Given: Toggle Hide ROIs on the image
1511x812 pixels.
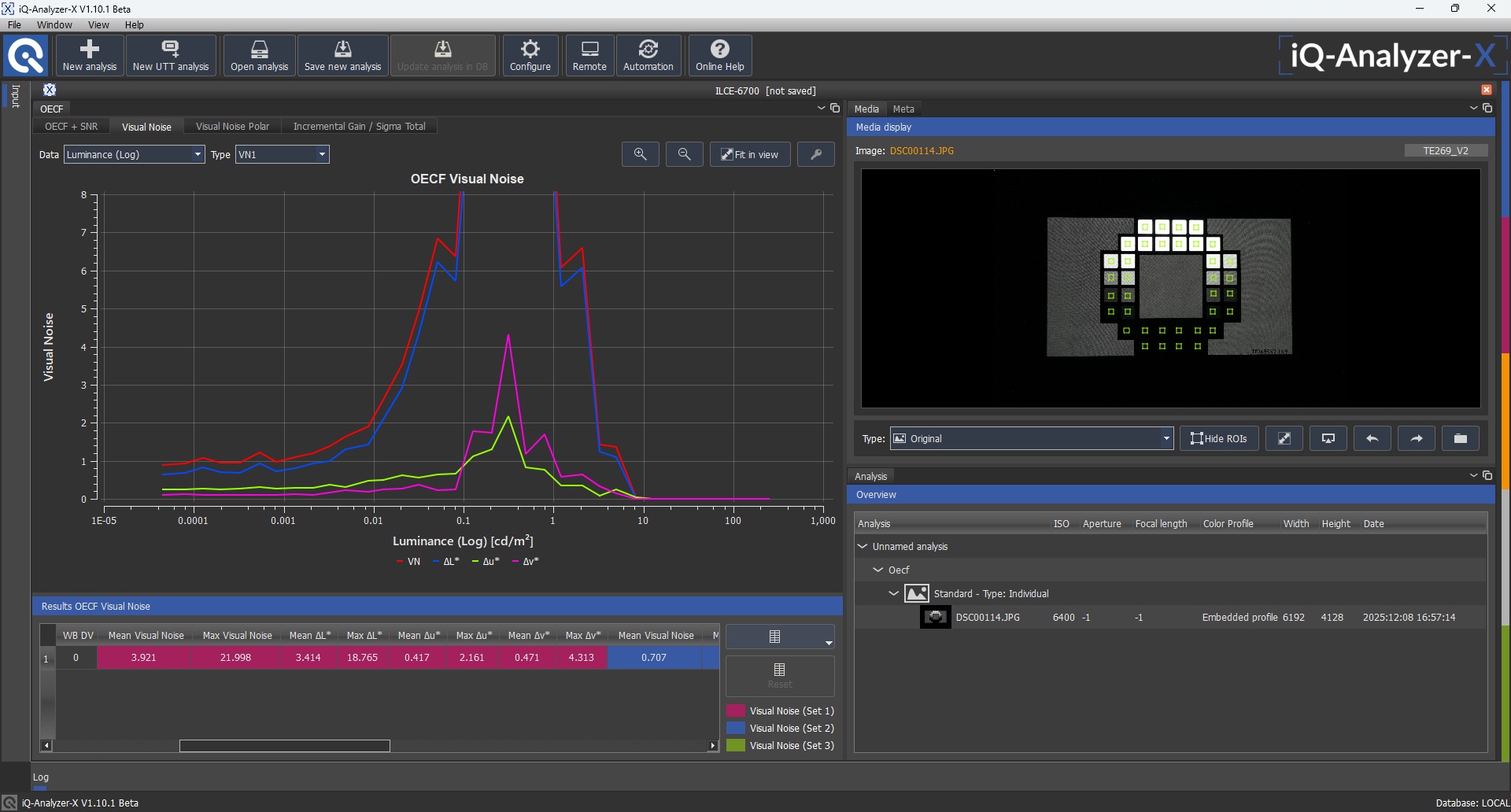Looking at the screenshot, I should [1219, 438].
